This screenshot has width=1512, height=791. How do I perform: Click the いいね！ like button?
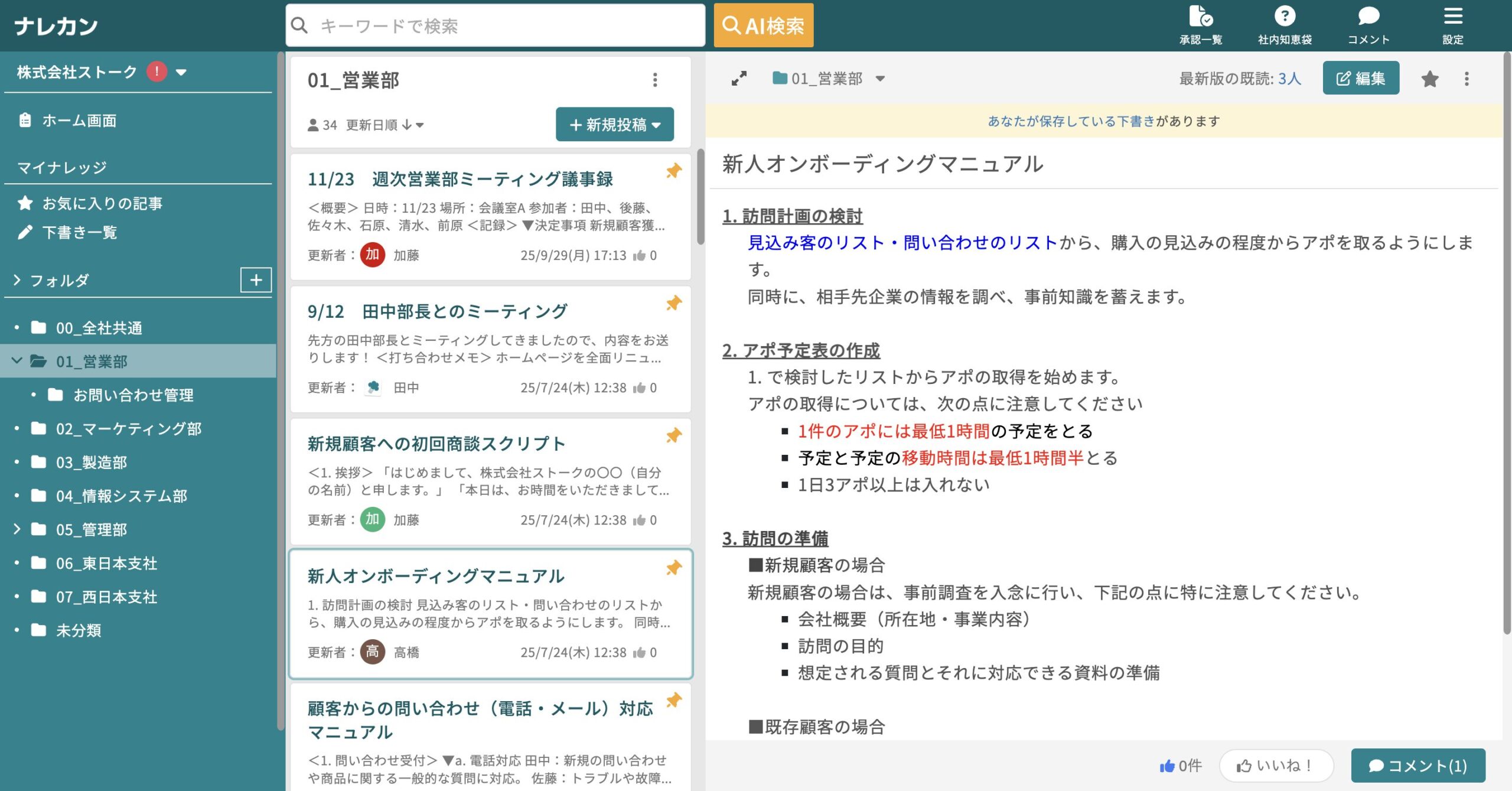point(1276,766)
